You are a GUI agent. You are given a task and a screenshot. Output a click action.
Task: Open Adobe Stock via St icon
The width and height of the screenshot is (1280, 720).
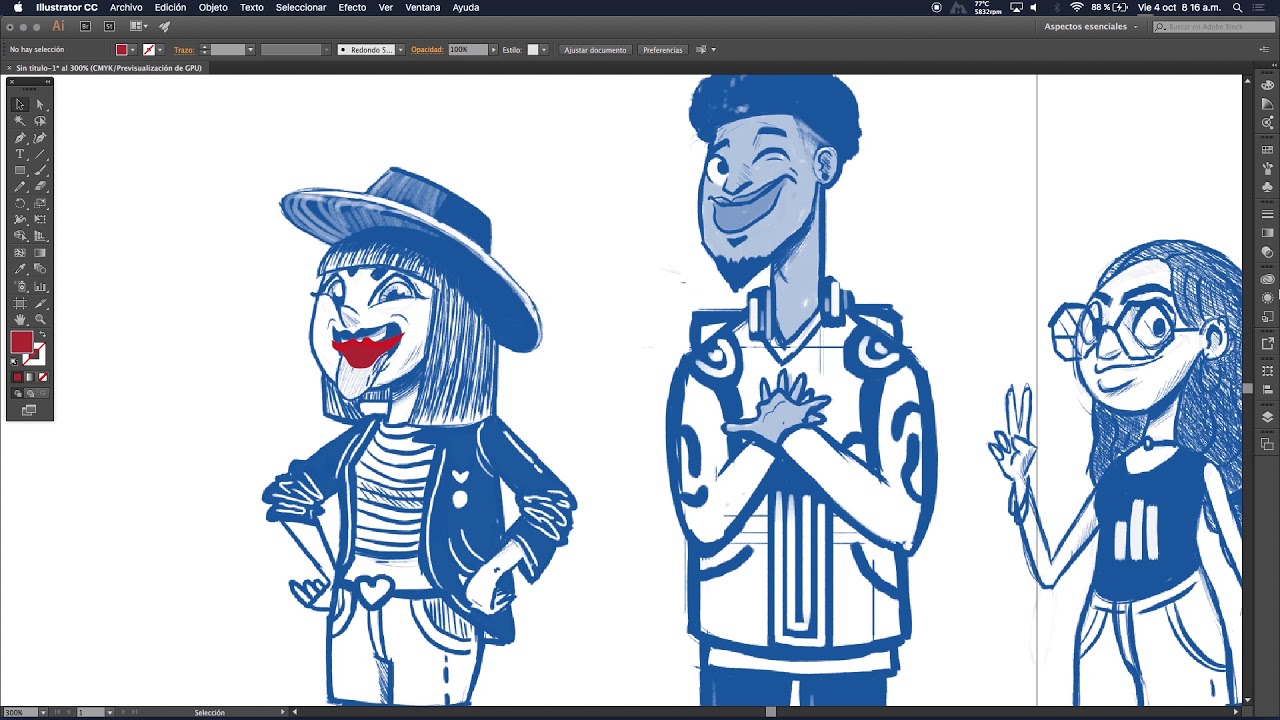pos(109,26)
